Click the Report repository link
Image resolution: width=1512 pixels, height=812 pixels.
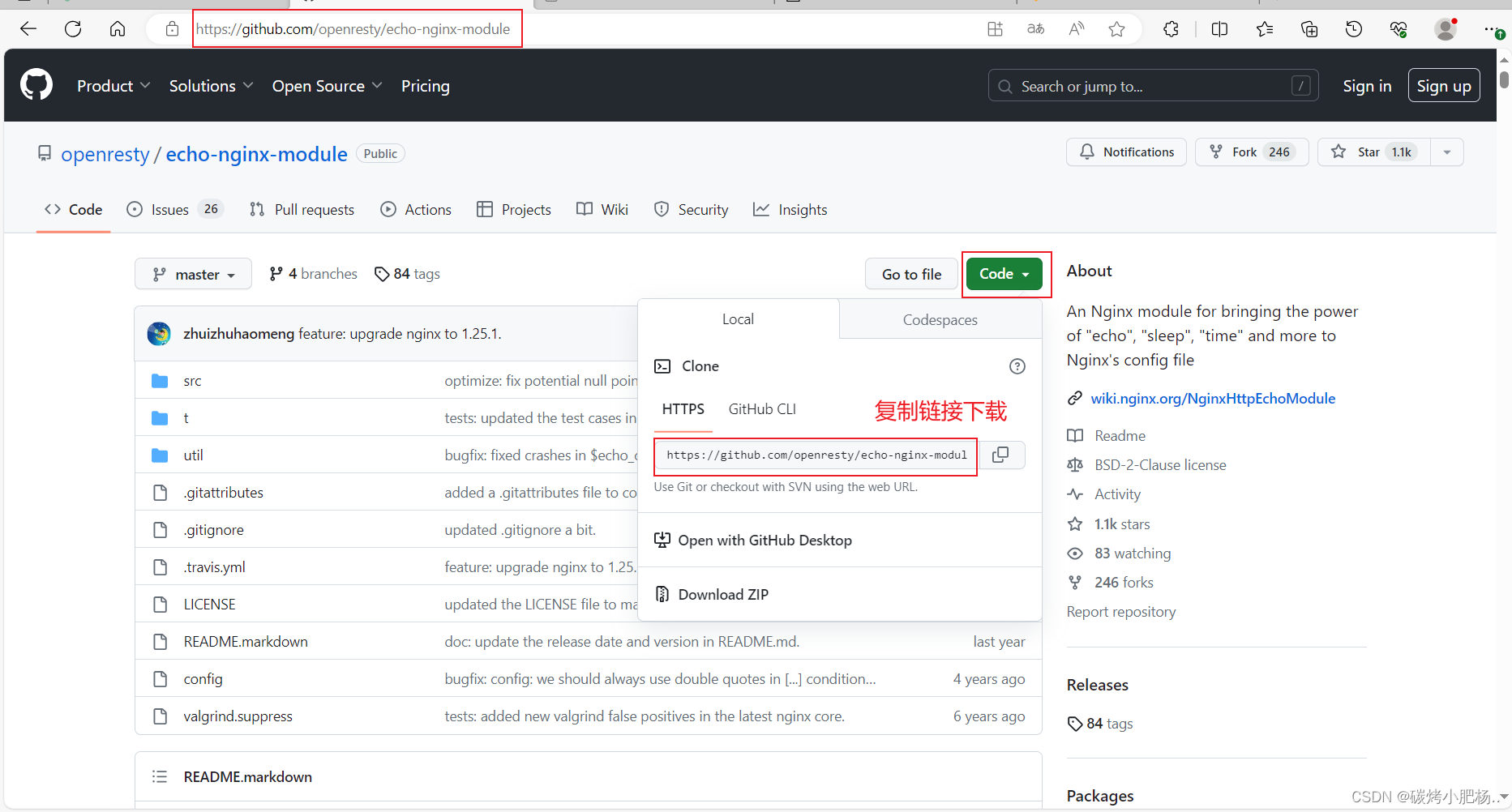tap(1120, 612)
